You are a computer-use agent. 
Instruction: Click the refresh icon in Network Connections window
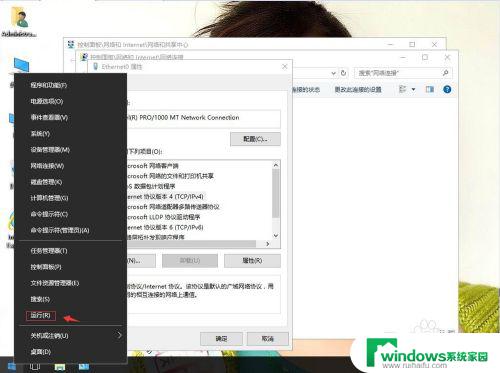click(x=343, y=73)
